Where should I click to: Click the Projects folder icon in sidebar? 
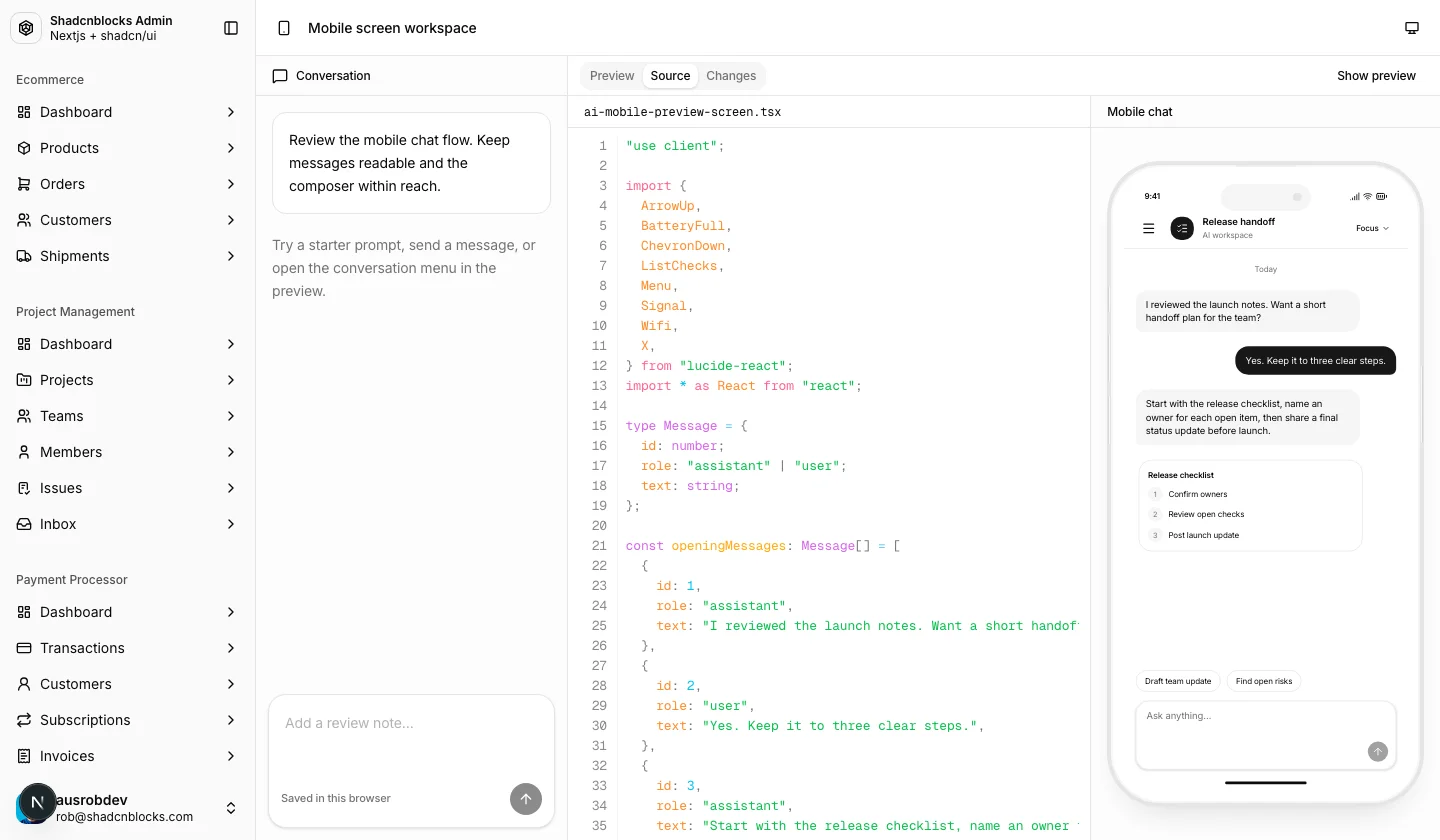24,380
